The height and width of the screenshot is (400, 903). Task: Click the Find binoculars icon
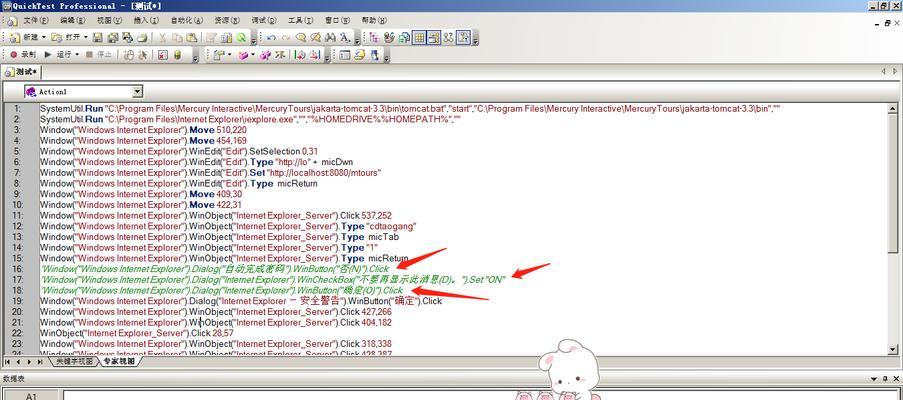(331, 37)
